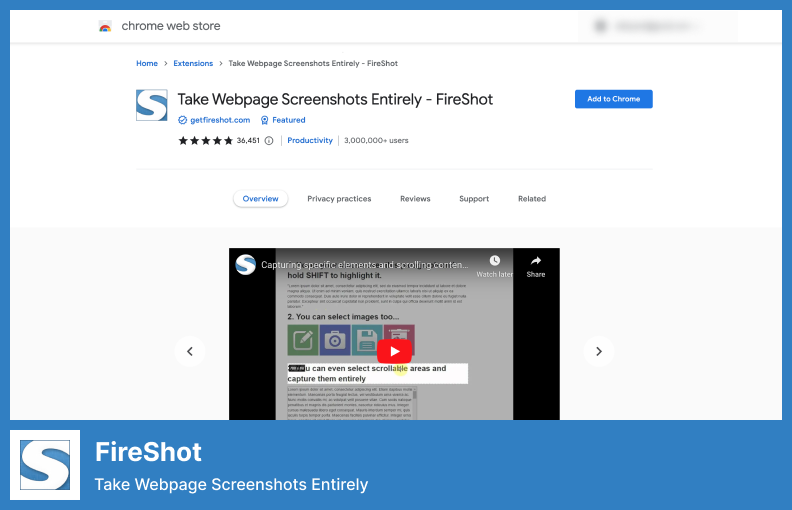
Task: Click the breadcrumb current page title
Action: [x=313, y=64]
